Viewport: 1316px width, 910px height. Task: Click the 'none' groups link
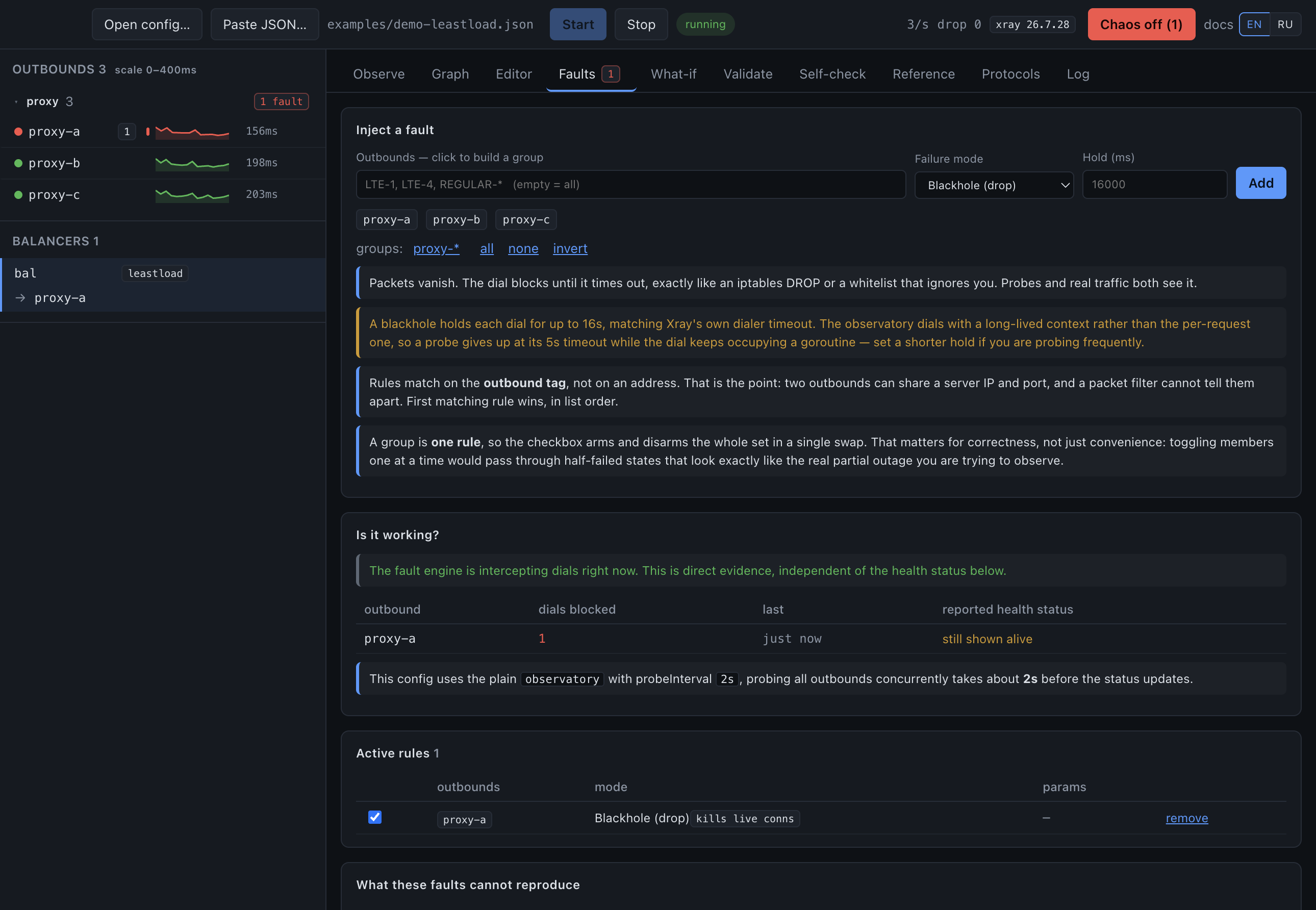click(523, 248)
